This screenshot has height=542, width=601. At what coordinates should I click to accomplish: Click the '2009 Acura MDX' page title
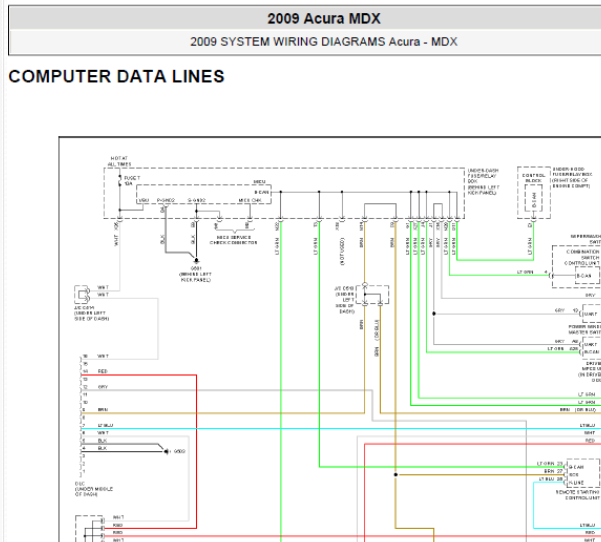click(324, 18)
